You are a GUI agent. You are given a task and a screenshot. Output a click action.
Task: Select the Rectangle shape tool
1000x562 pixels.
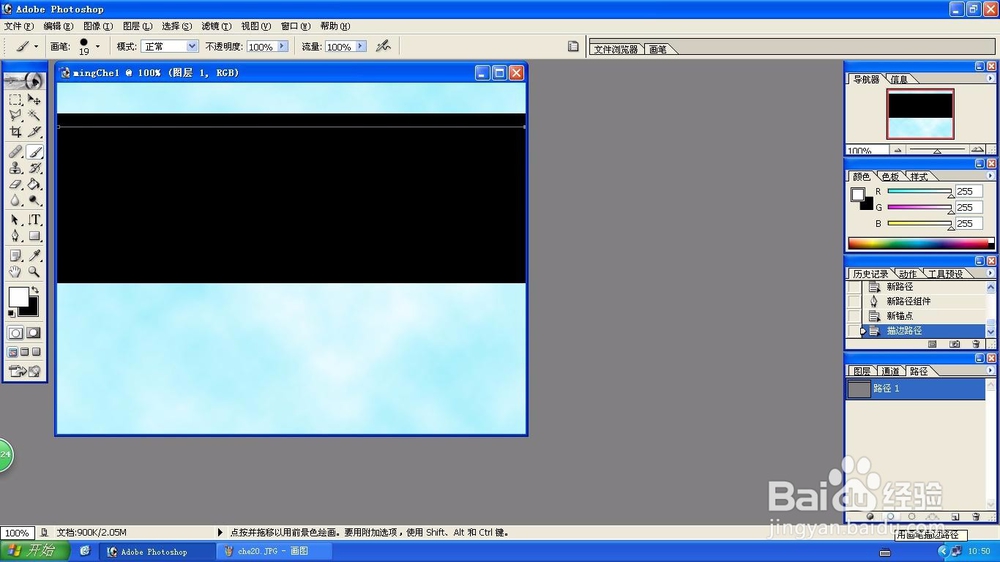coord(34,236)
